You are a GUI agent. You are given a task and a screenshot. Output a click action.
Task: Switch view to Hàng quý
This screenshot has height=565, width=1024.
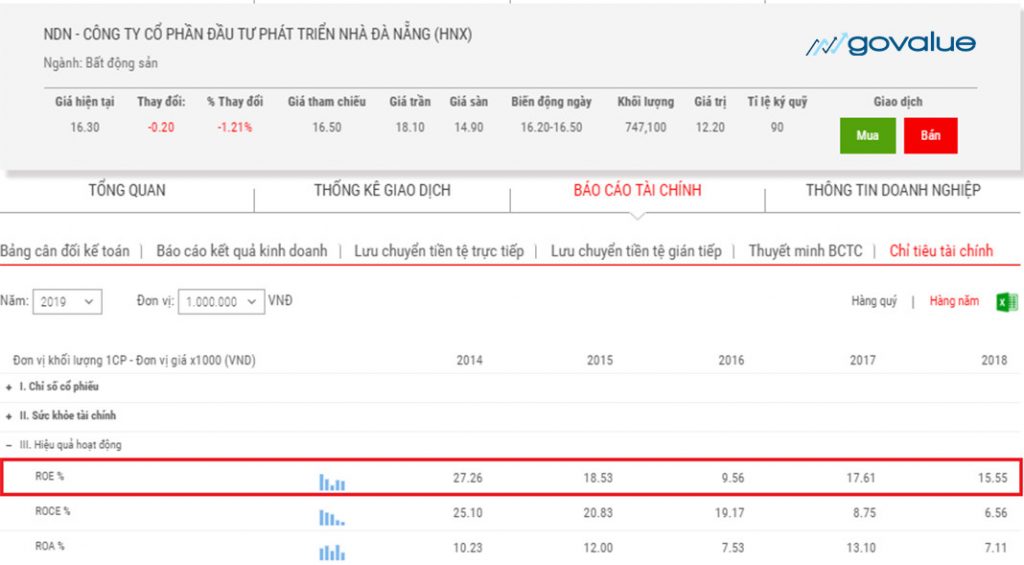point(874,301)
